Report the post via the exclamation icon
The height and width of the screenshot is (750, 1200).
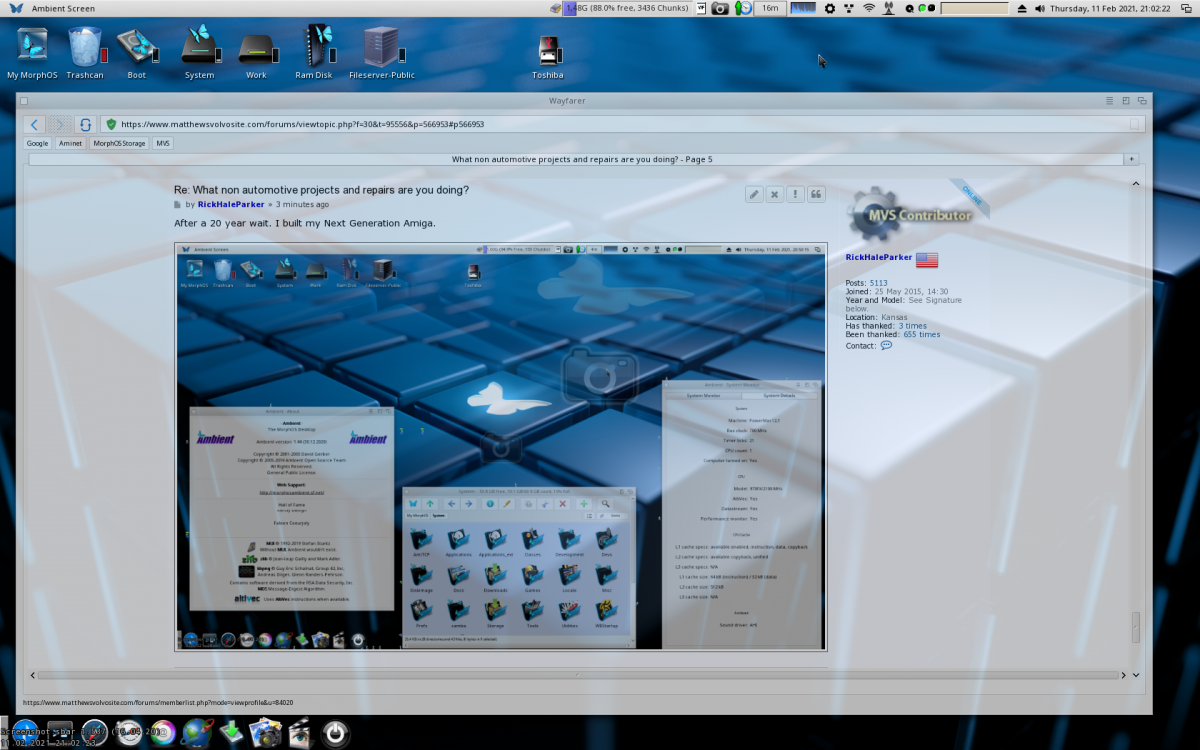click(795, 194)
